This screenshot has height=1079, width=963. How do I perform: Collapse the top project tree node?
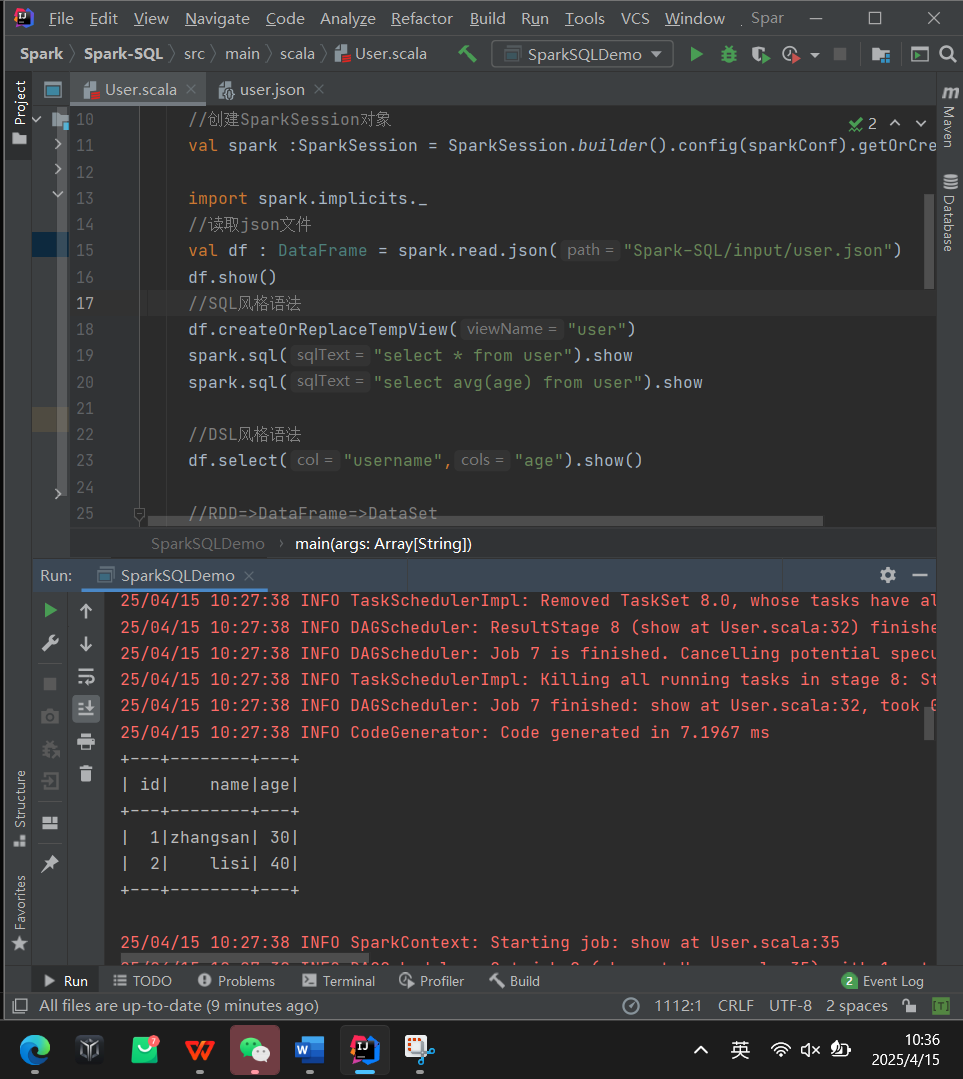coord(37,119)
